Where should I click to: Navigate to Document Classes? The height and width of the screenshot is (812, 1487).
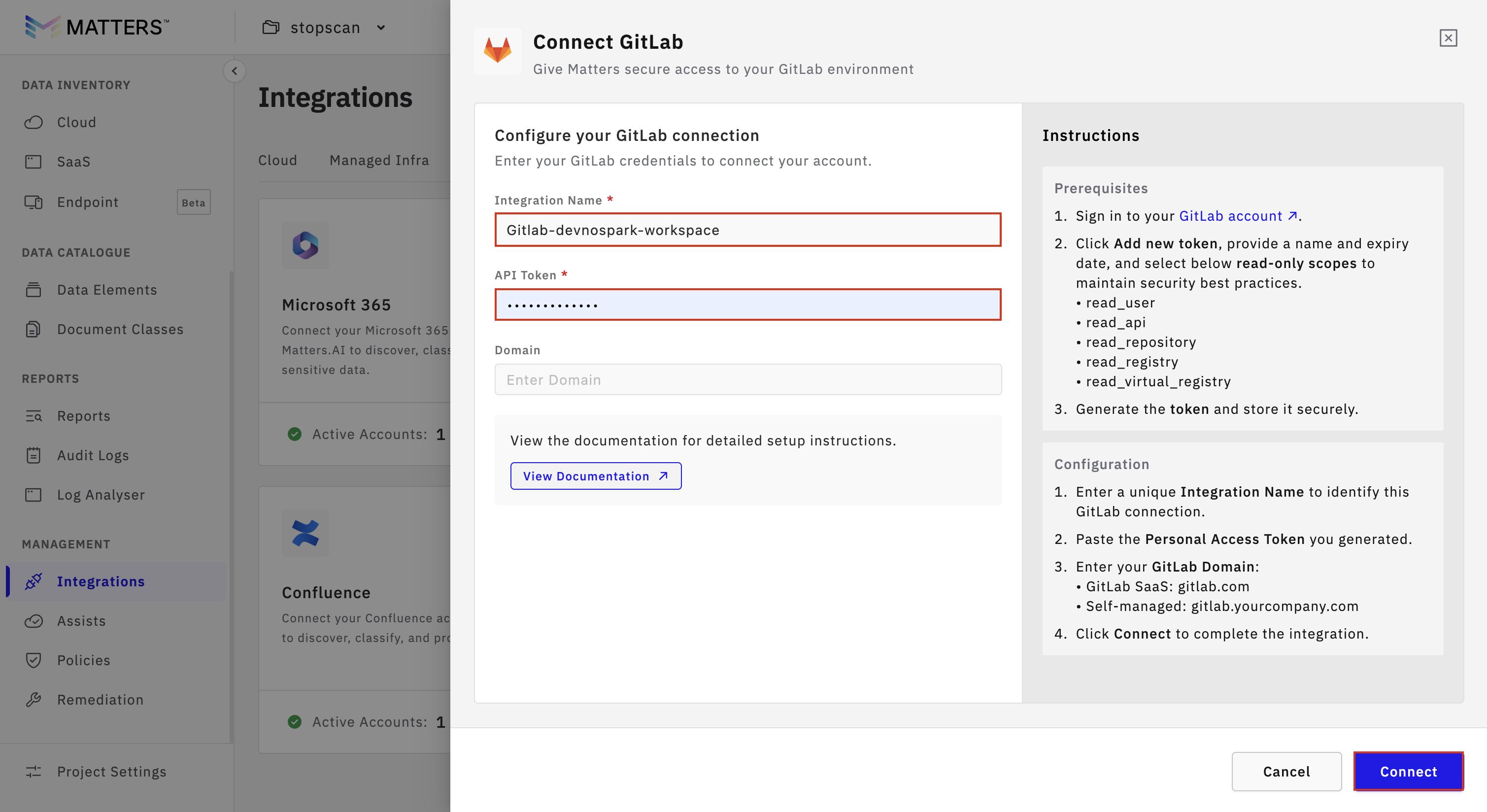tap(120, 329)
